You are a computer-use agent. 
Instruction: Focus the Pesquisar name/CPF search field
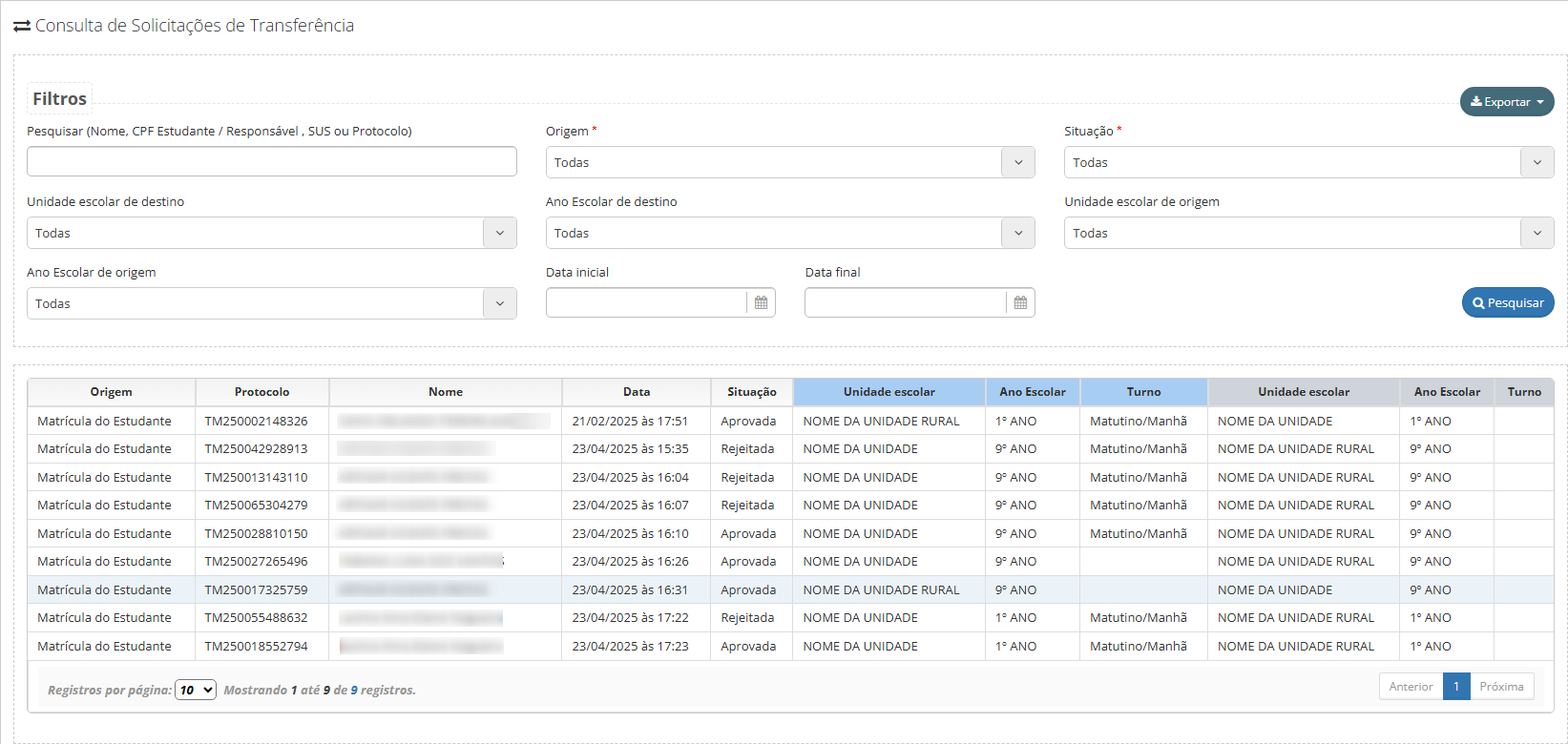click(x=272, y=161)
